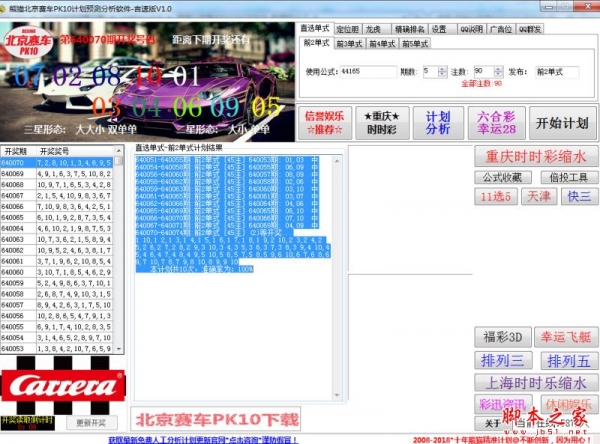
Task: Decrease 期数 with the down arrow
Action: coord(442,75)
